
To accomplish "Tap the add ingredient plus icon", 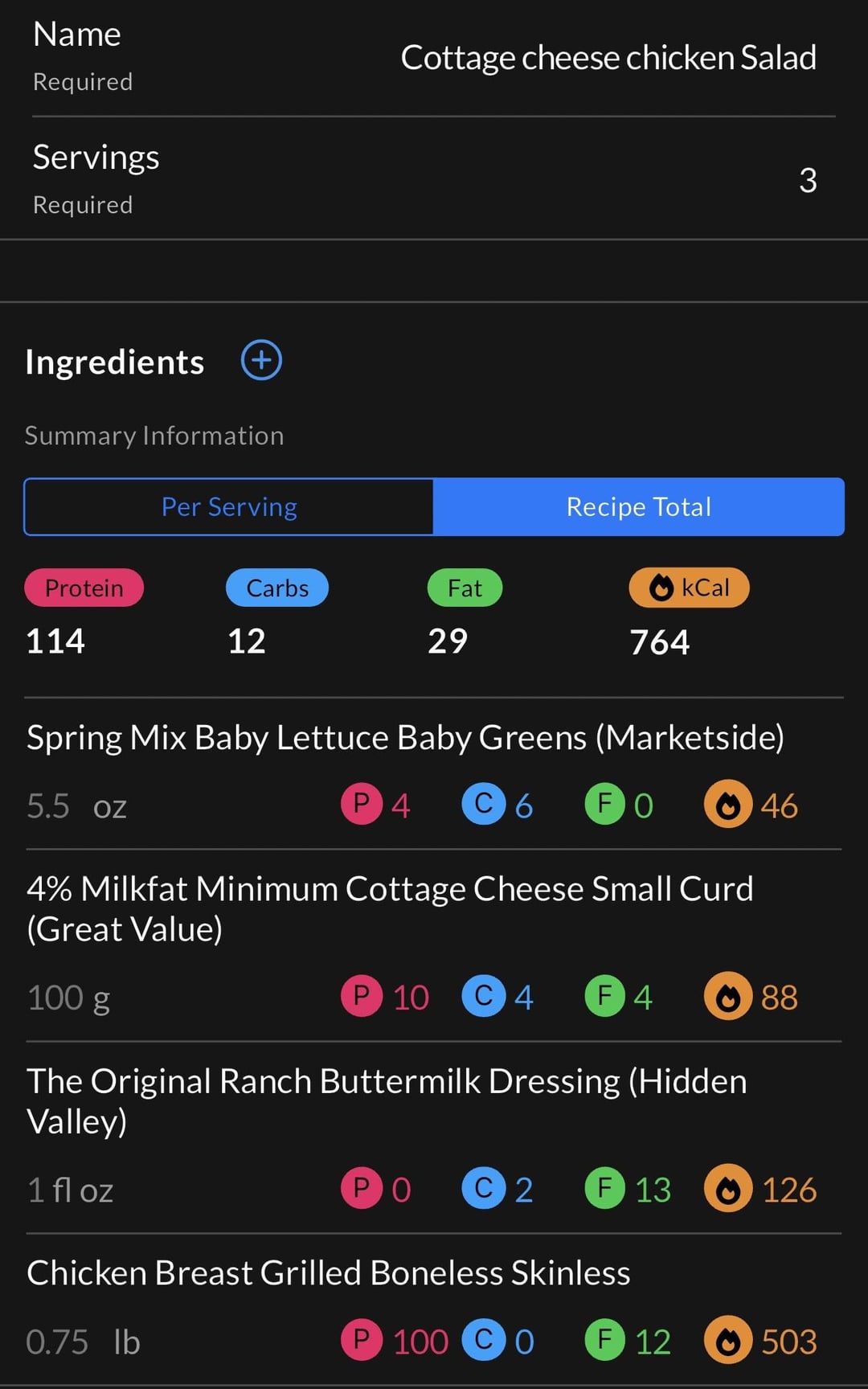I will tap(261, 360).
